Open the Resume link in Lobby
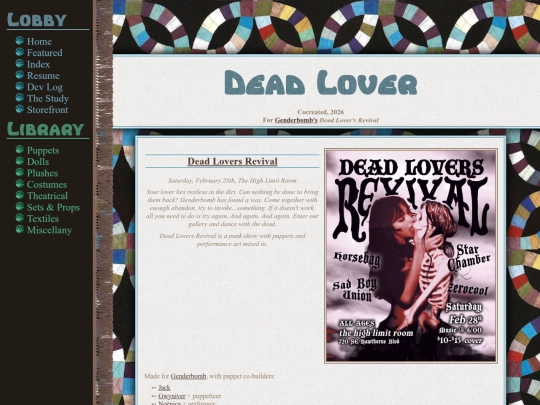 (43, 75)
